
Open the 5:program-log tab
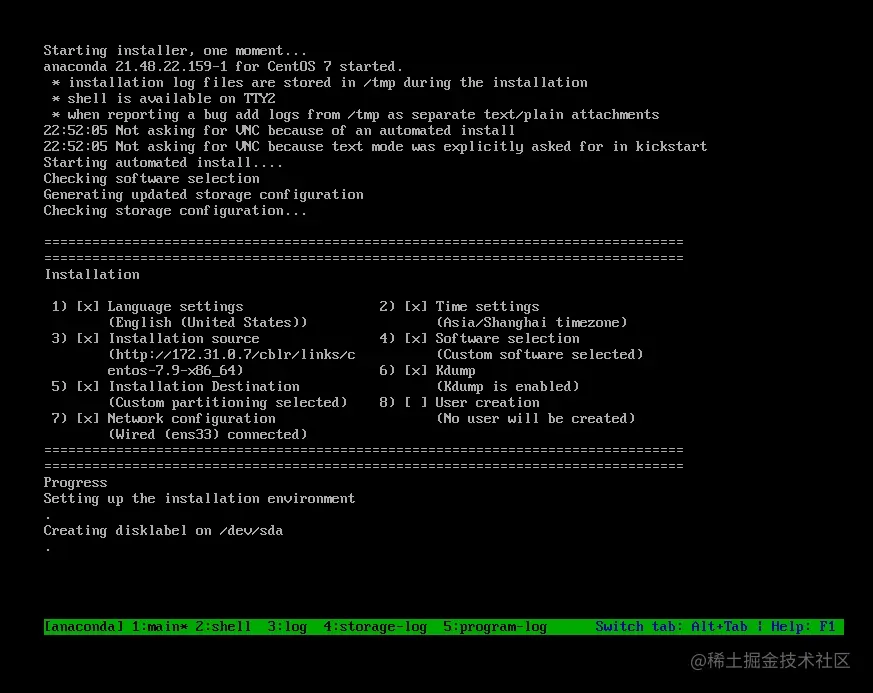(495, 626)
